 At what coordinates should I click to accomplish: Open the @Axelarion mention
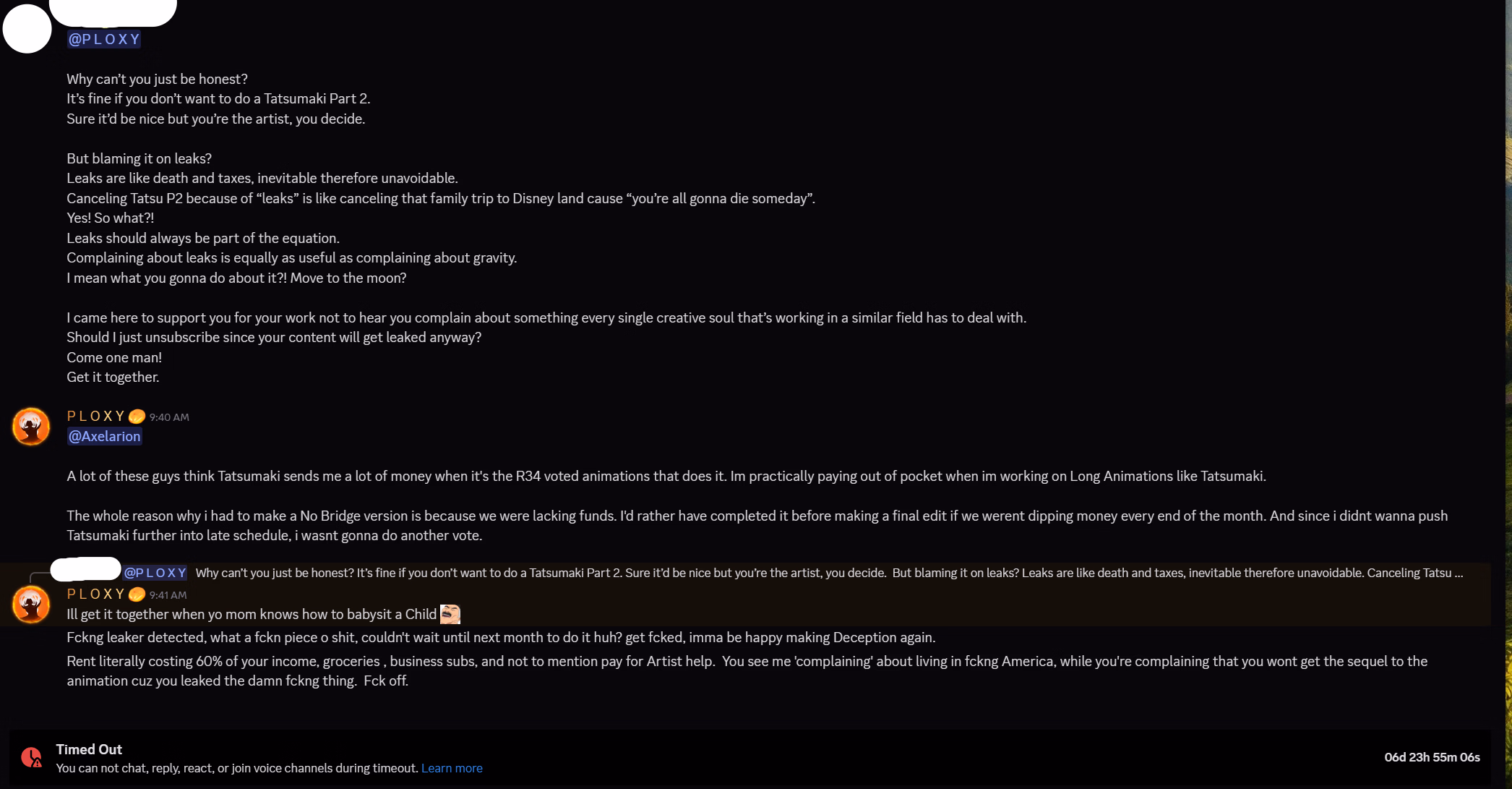(104, 436)
